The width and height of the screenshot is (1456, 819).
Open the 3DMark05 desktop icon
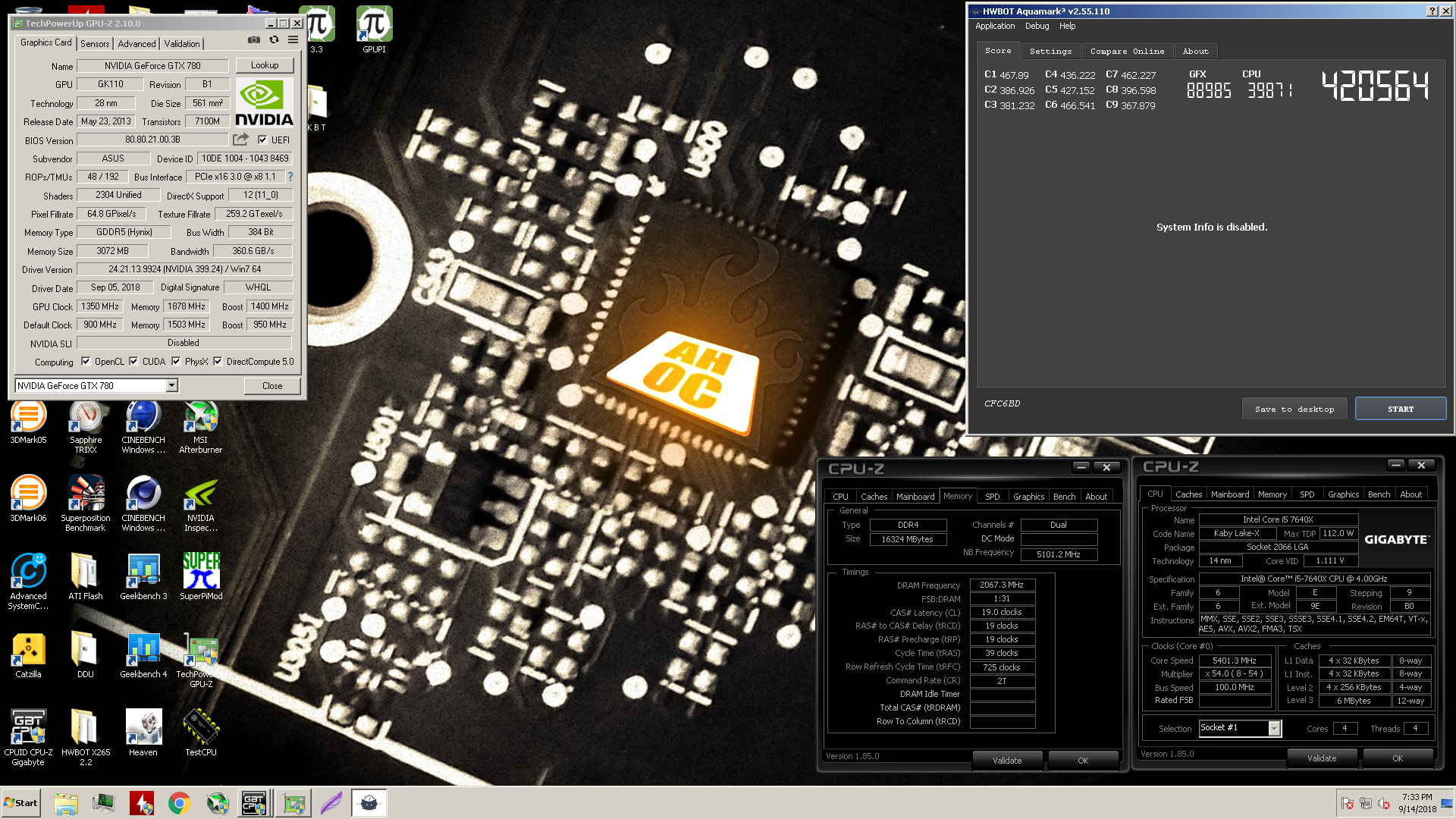[28, 422]
